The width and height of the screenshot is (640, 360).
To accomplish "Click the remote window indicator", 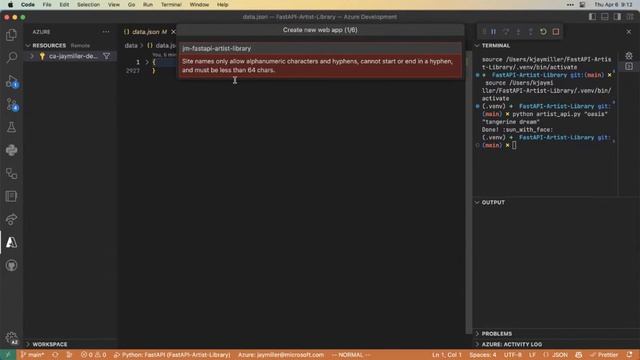I will (x=8, y=355).
